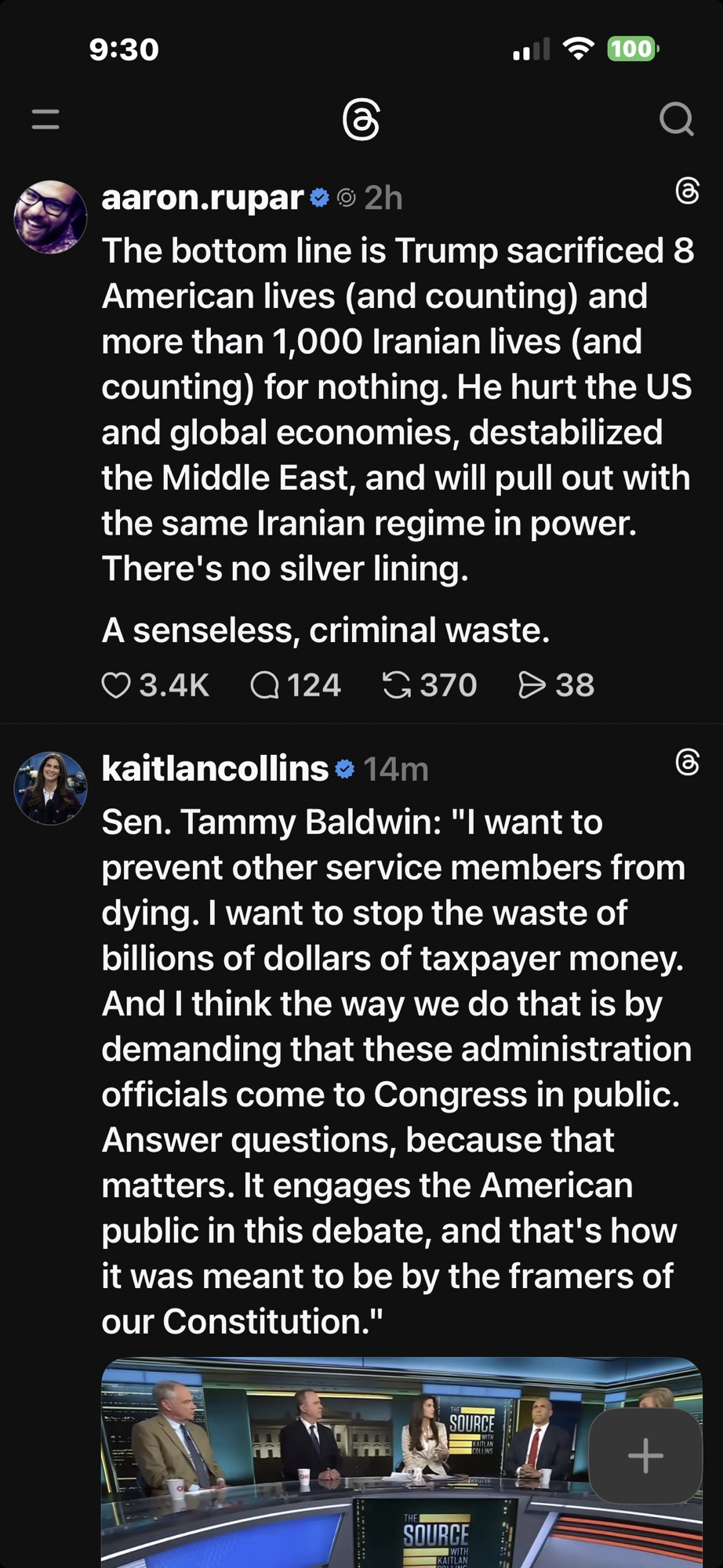Screen dimensions: 723x1568
Task: Tap the Threads logo at top
Action: coord(361,120)
